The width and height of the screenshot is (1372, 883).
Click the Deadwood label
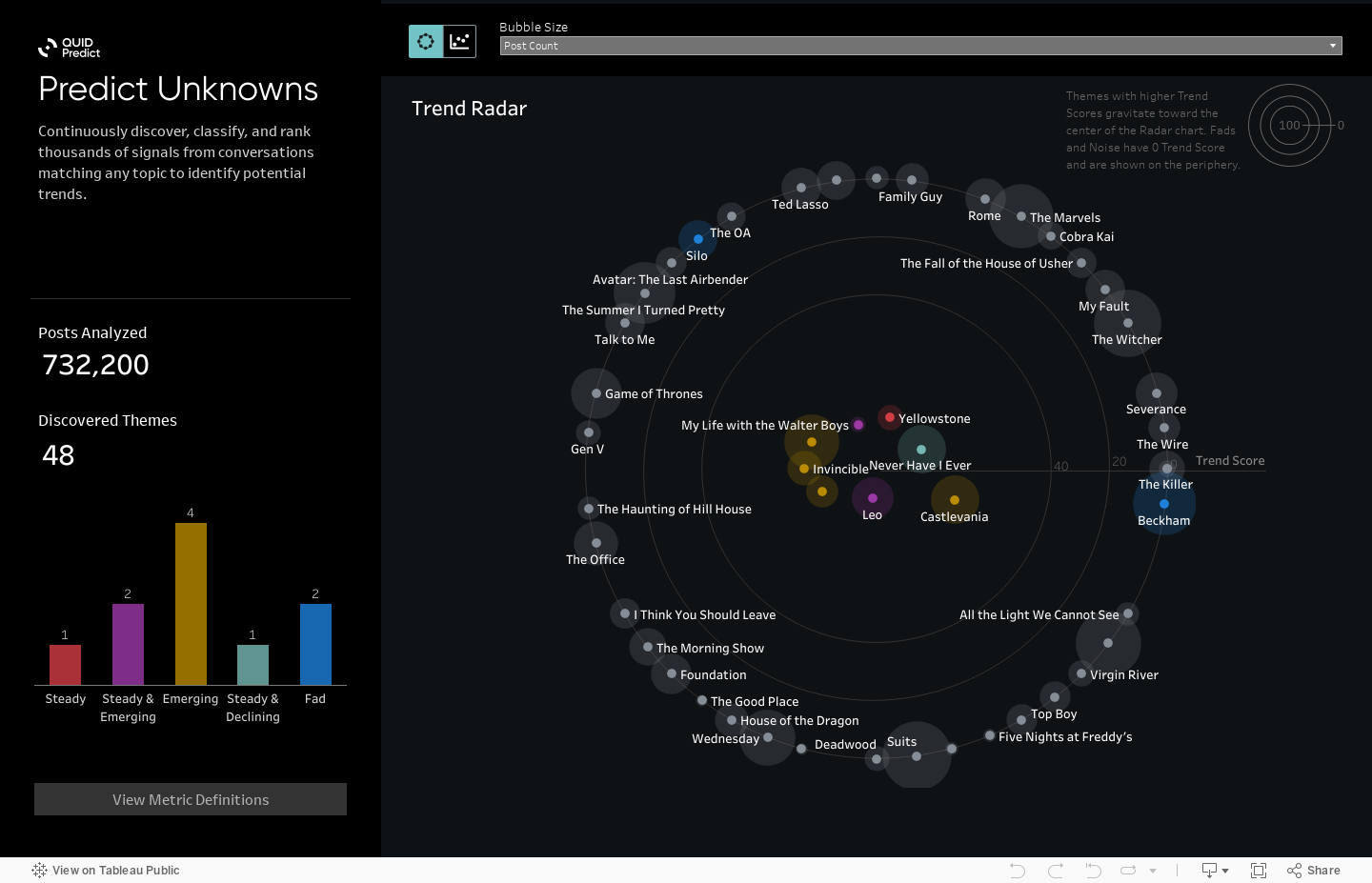tap(845, 745)
